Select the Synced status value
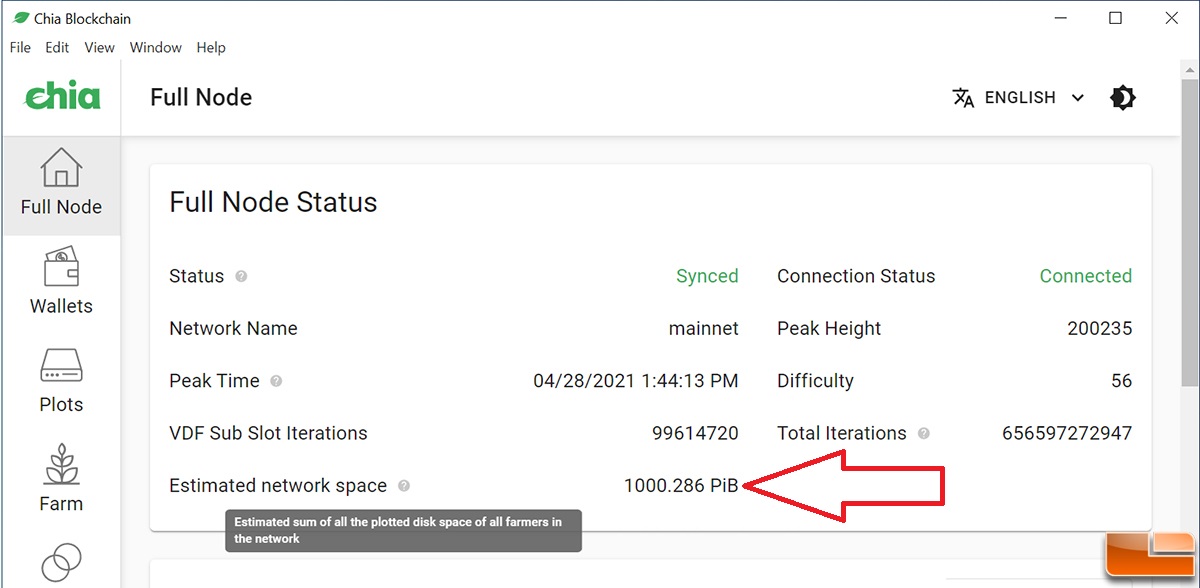 [x=707, y=276]
